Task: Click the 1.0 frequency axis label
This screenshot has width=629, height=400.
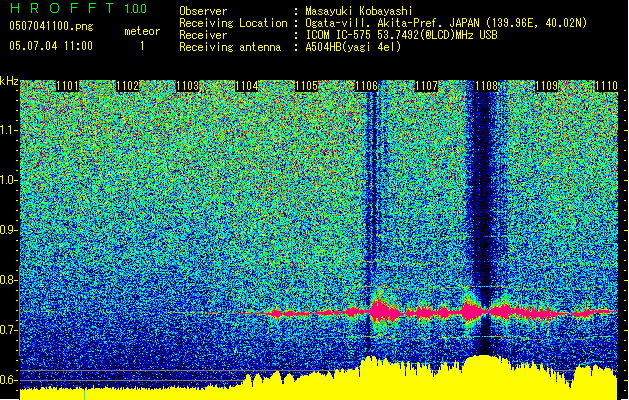Action: point(9,180)
